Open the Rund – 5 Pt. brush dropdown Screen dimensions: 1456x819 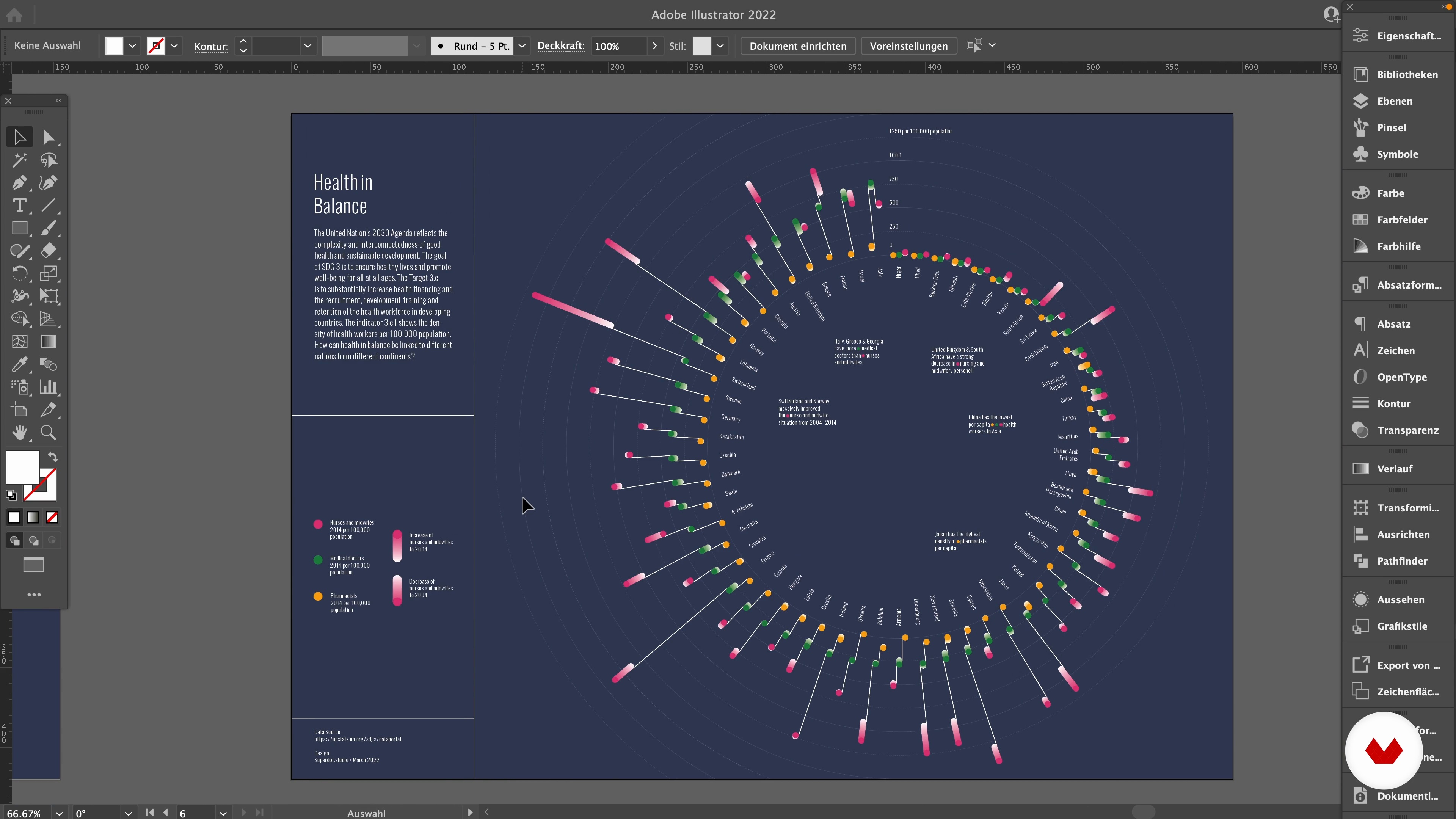522,46
